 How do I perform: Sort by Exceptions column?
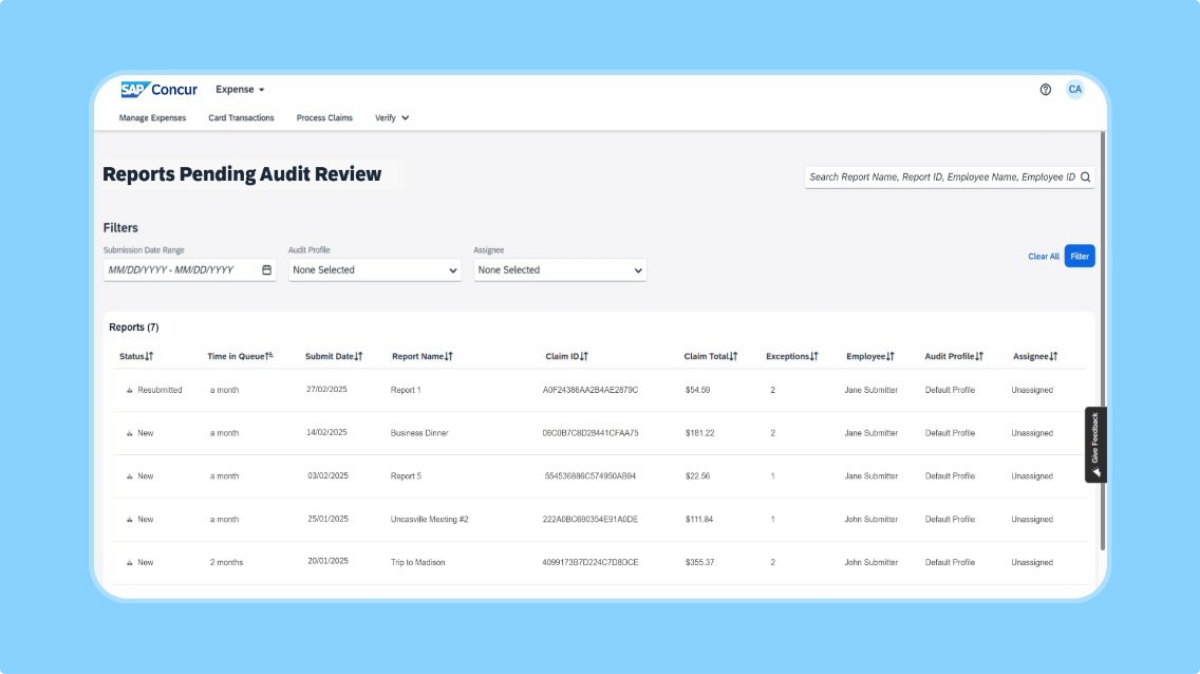pos(814,356)
